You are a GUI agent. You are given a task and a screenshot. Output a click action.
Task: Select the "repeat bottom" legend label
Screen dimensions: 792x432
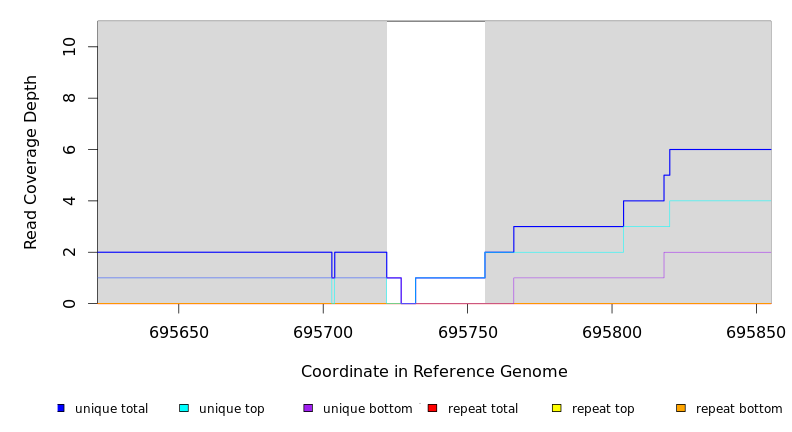pos(739,409)
